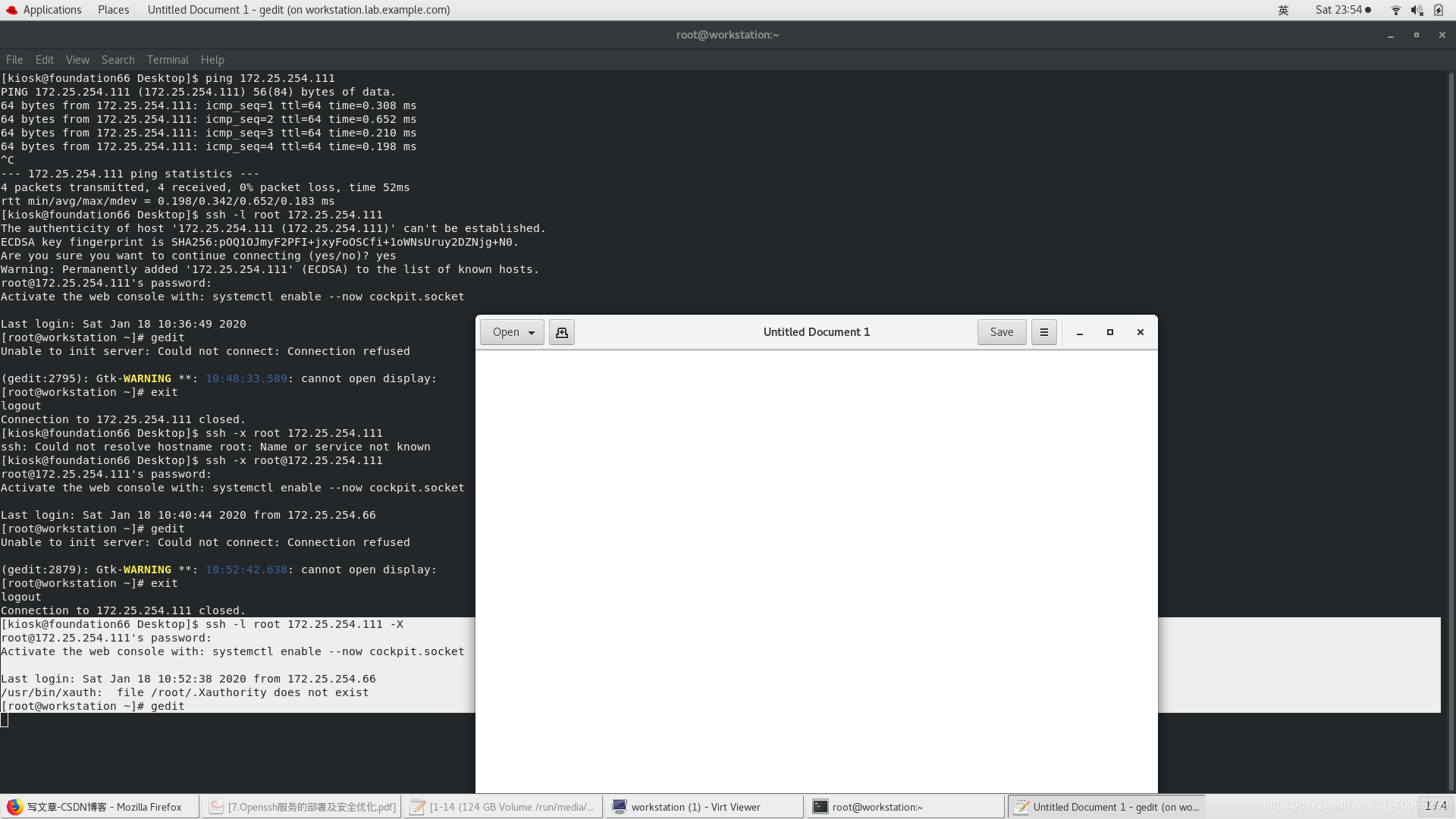Minimize the gedit Untitled Document window
The image size is (1456, 819).
[1080, 332]
